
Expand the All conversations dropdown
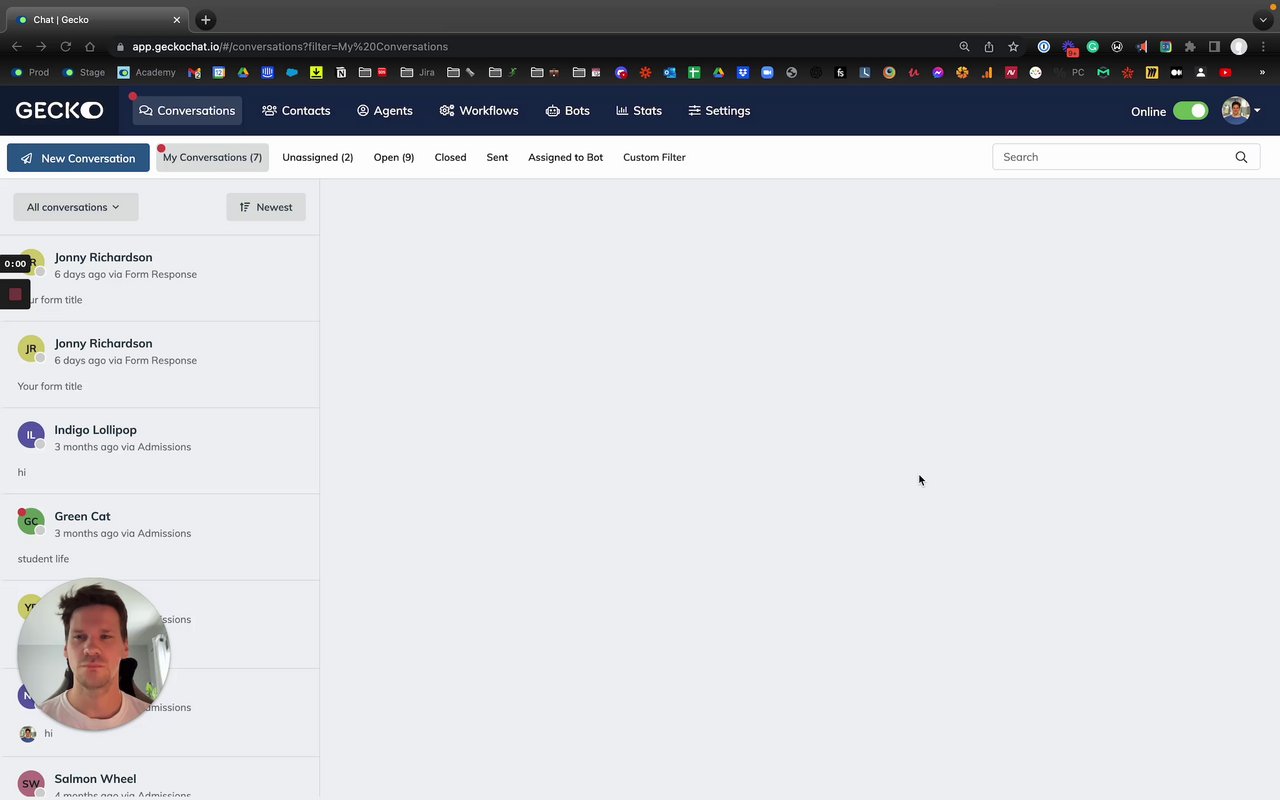pyautogui.click(x=75, y=207)
